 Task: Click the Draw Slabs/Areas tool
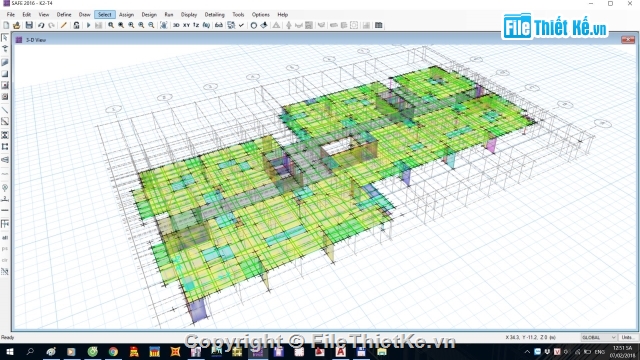click(x=5, y=62)
